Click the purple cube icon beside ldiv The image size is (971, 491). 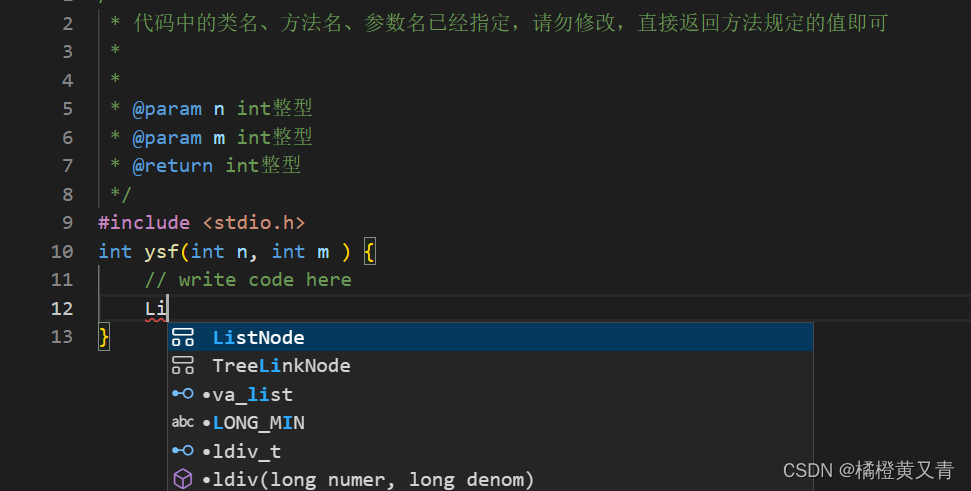(183, 479)
